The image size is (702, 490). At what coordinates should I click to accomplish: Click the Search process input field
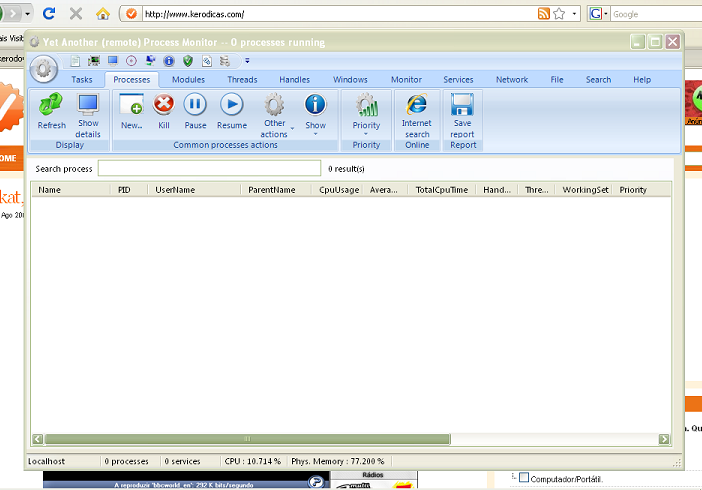[x=210, y=168]
